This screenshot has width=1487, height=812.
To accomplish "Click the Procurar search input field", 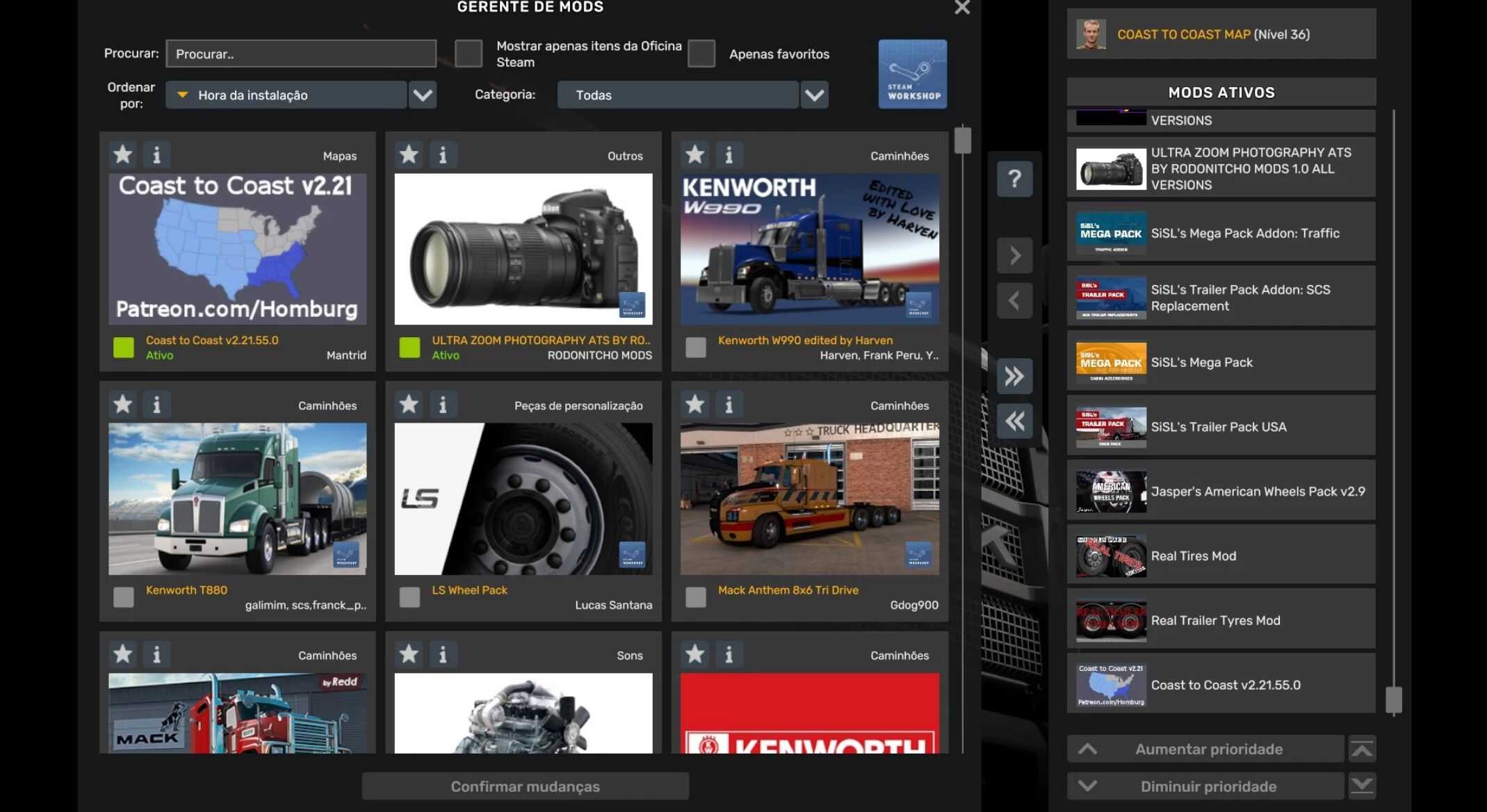I will (301, 54).
